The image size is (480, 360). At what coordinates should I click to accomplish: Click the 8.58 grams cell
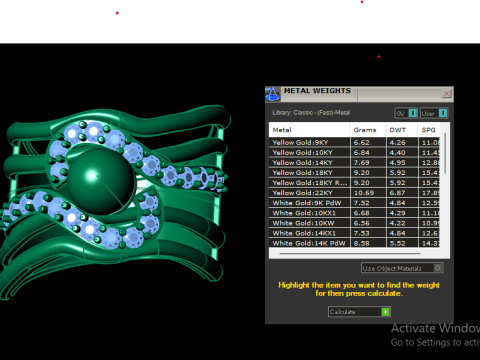point(368,243)
